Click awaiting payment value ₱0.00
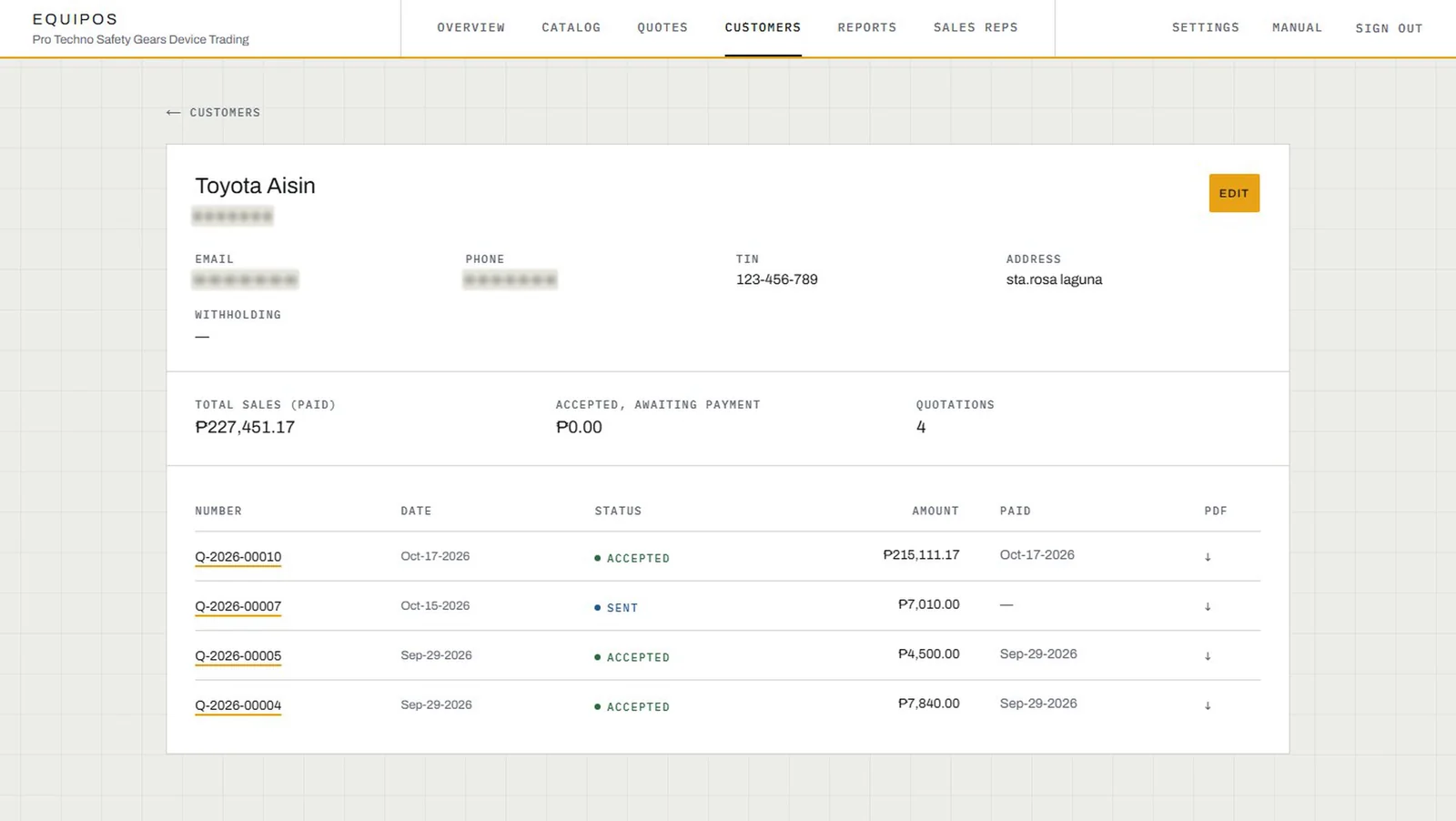This screenshot has height=821, width=1456. pyautogui.click(x=579, y=427)
